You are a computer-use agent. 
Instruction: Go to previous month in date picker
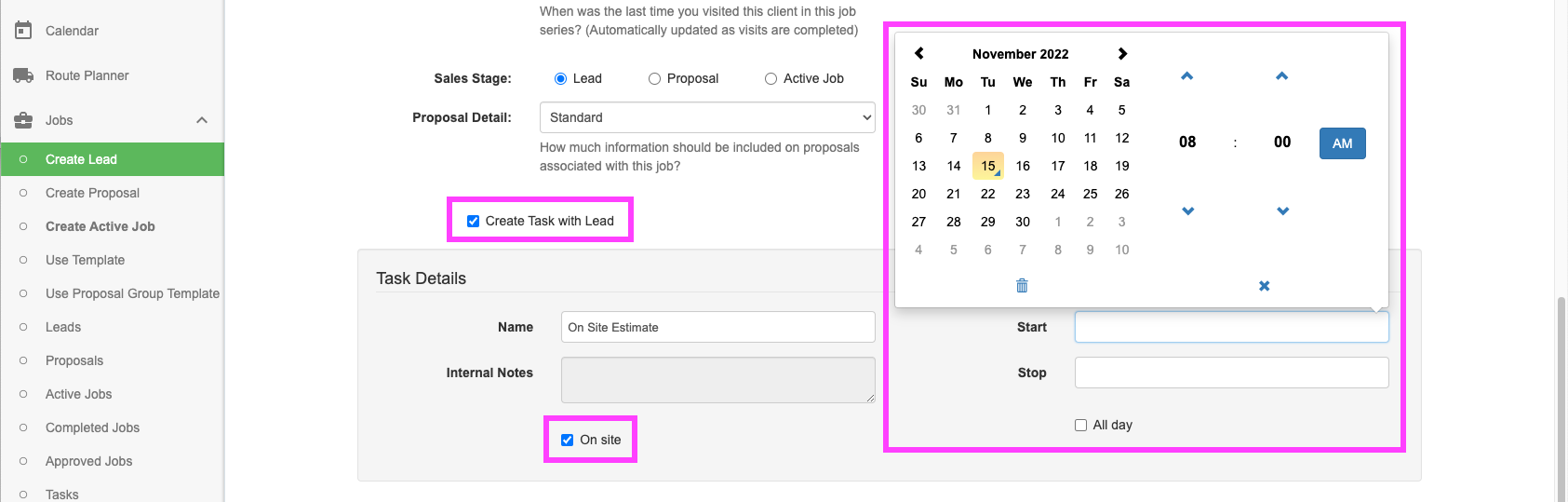919,53
